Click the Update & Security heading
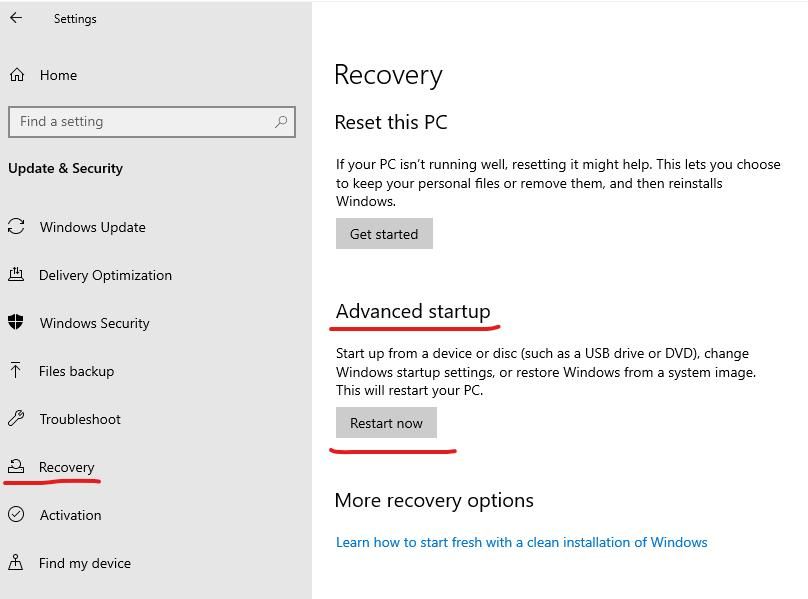The width and height of the screenshot is (808, 599). click(65, 168)
